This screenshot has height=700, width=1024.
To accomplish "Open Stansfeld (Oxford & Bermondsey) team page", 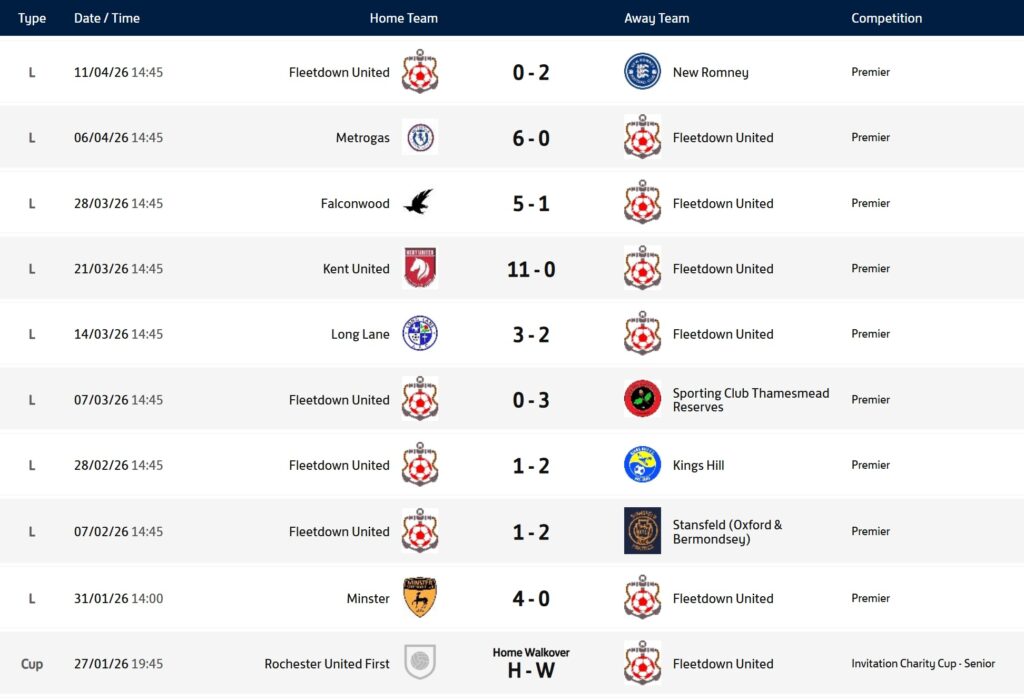I will [x=727, y=532].
